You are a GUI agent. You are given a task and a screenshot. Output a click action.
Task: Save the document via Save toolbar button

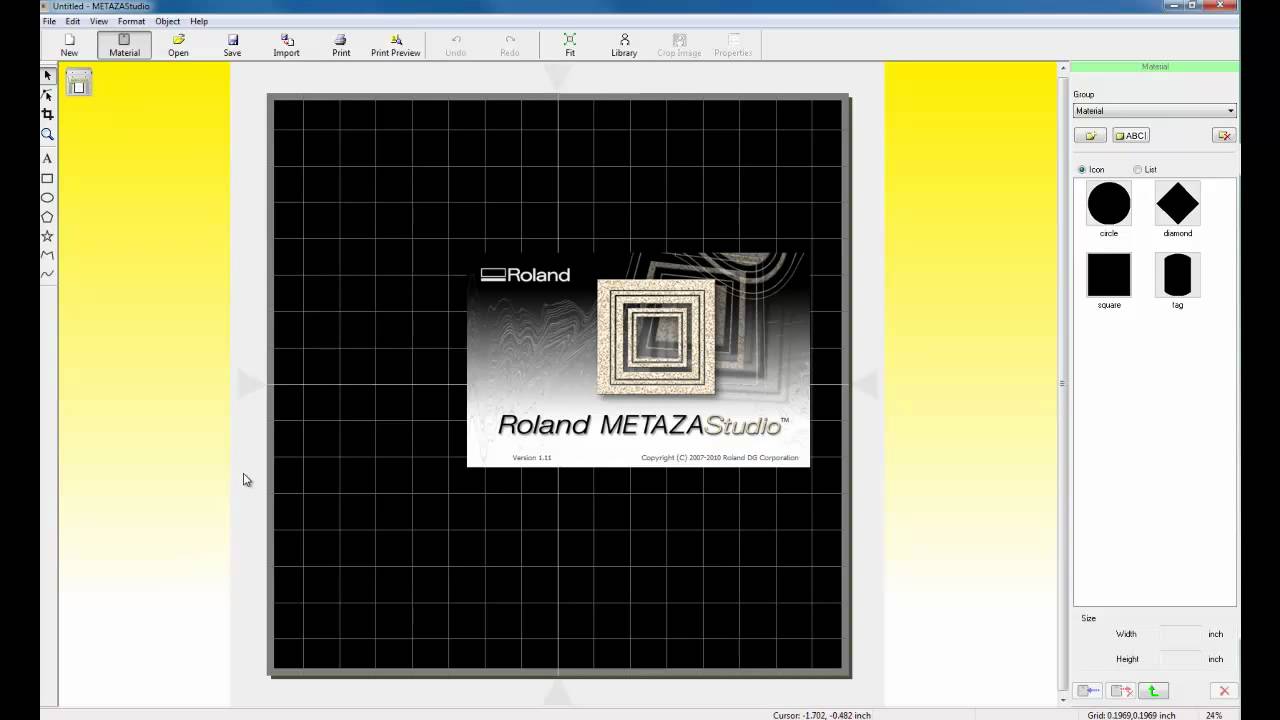232,45
